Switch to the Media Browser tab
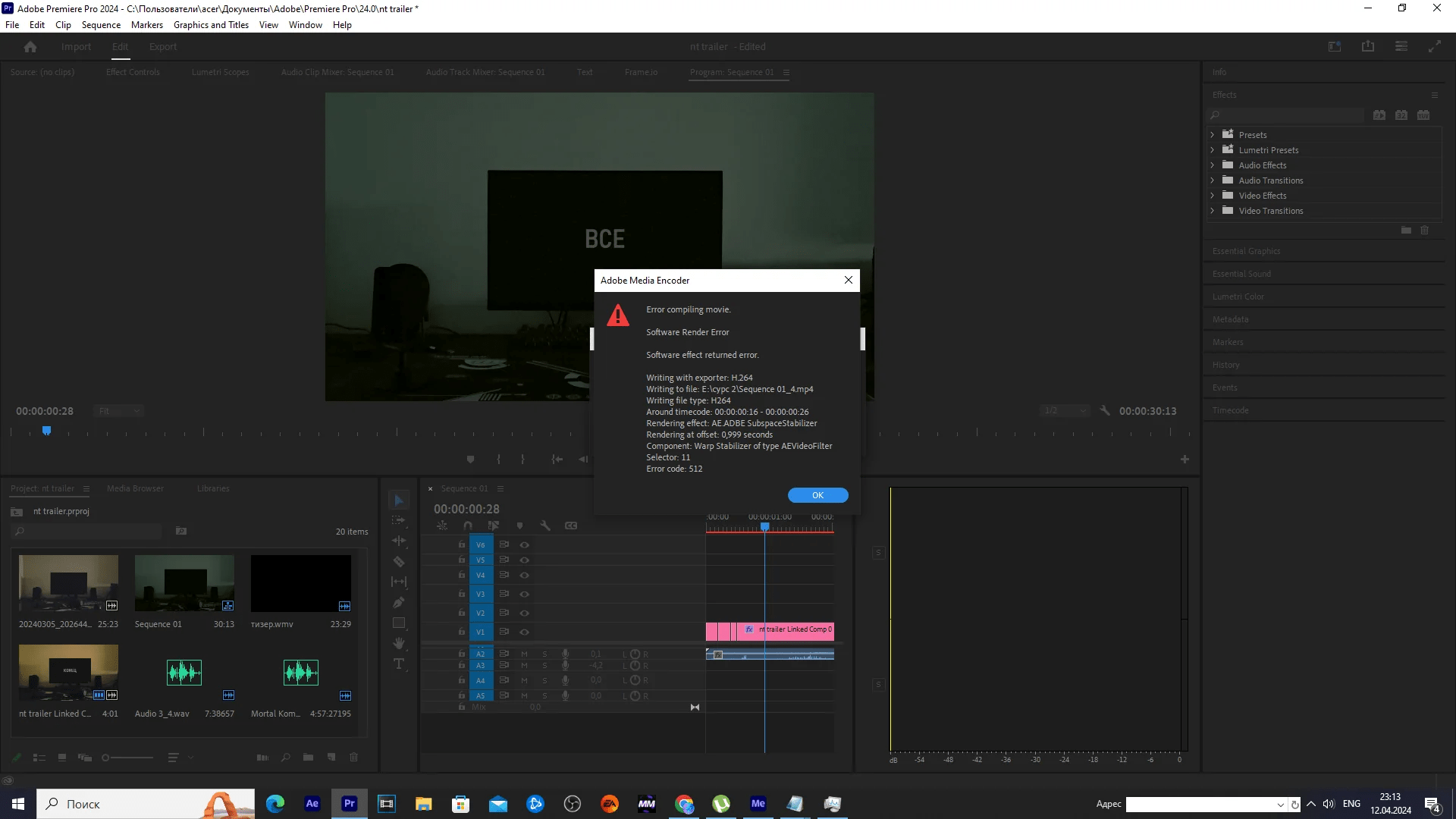 [135, 488]
